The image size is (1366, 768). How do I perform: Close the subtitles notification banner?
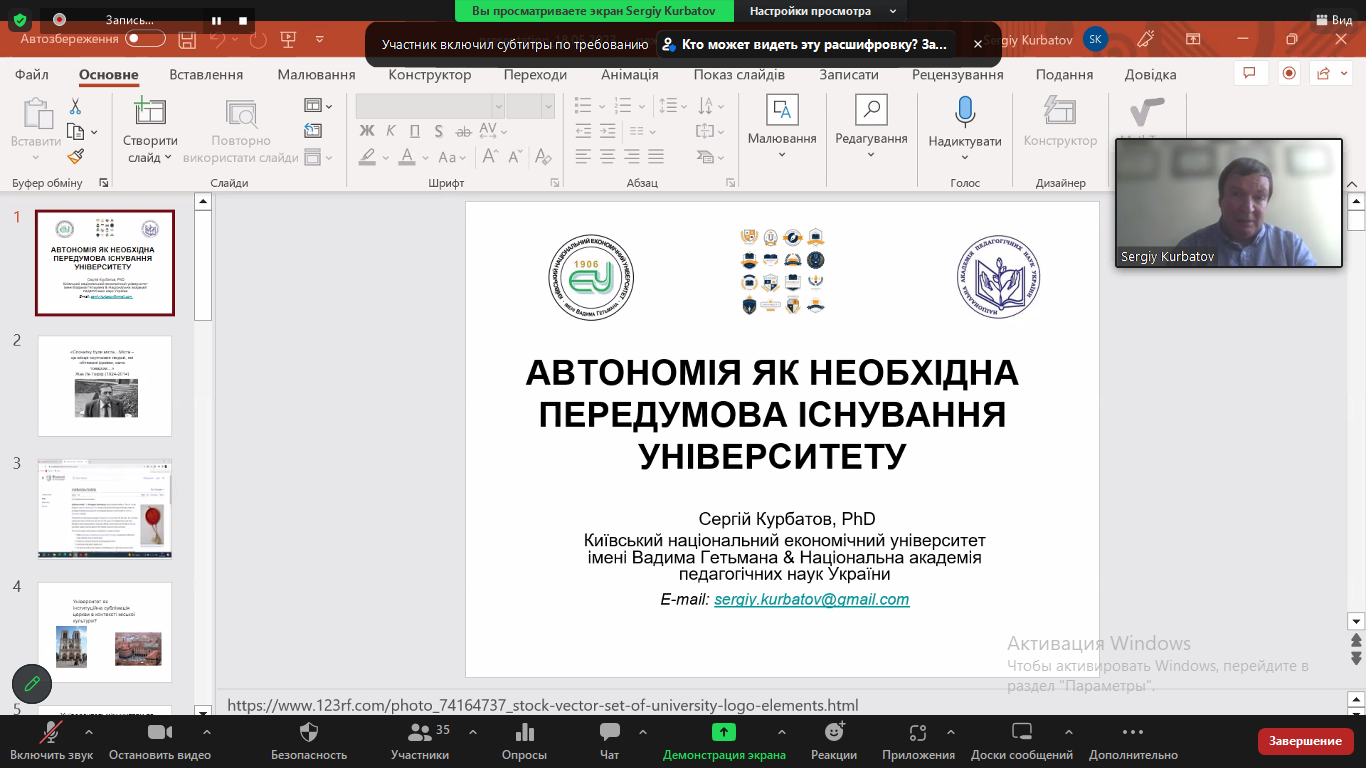coord(978,44)
